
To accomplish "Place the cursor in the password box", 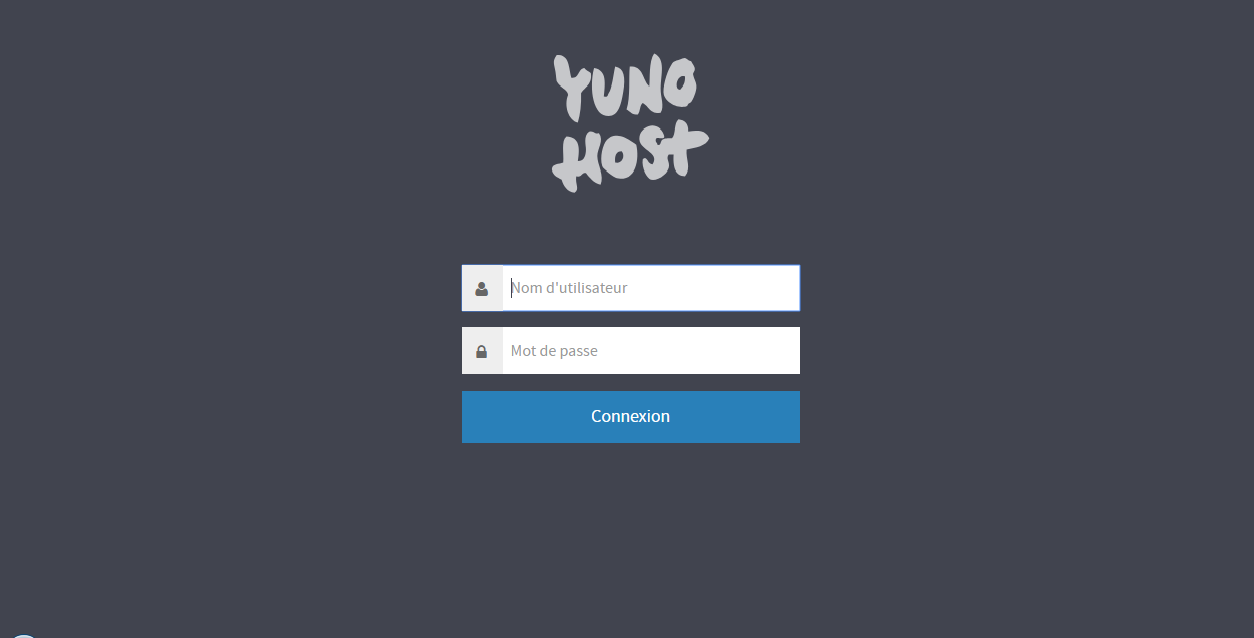I will point(651,350).
